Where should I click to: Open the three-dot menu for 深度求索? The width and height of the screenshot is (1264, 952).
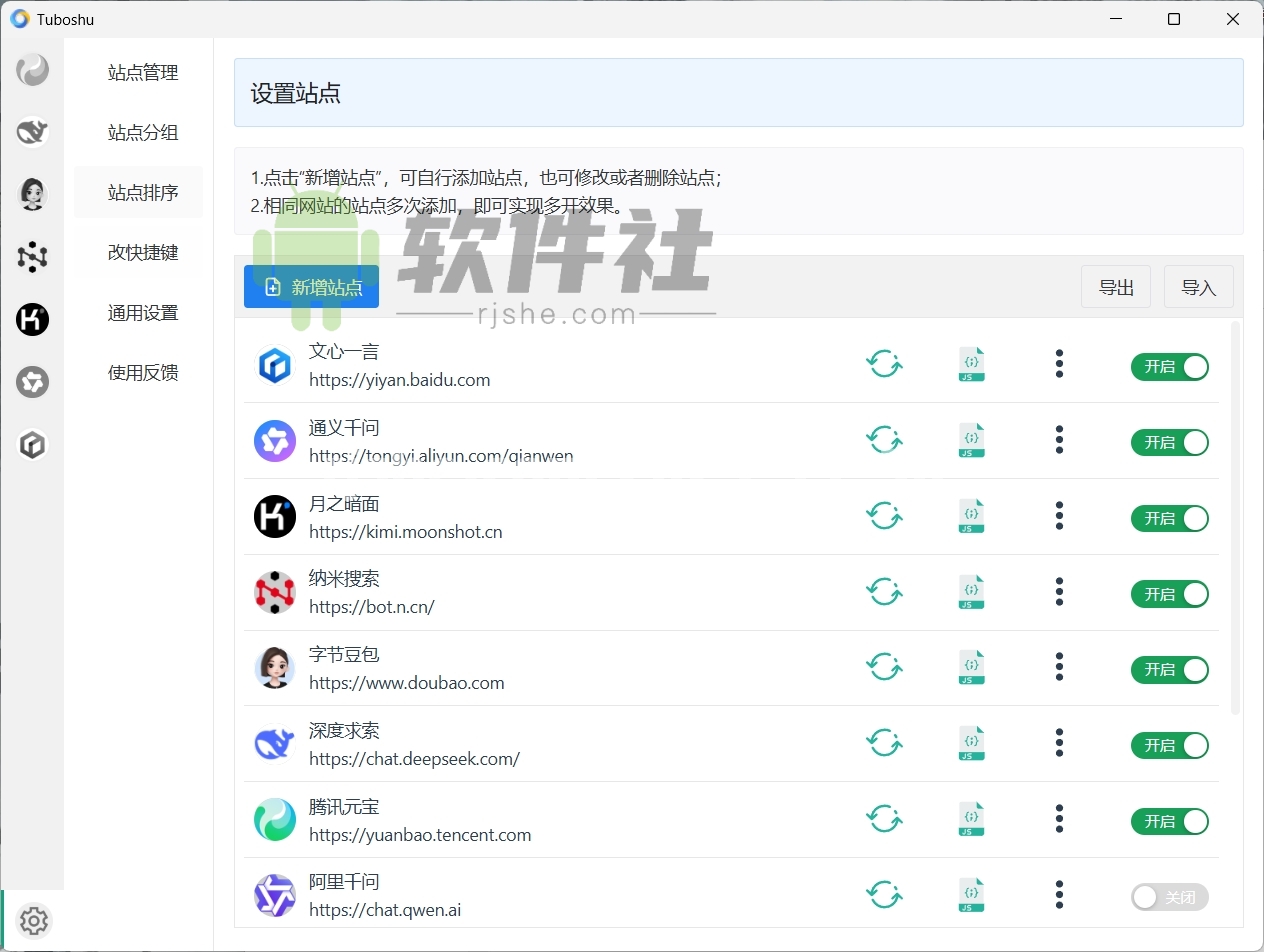[1059, 743]
